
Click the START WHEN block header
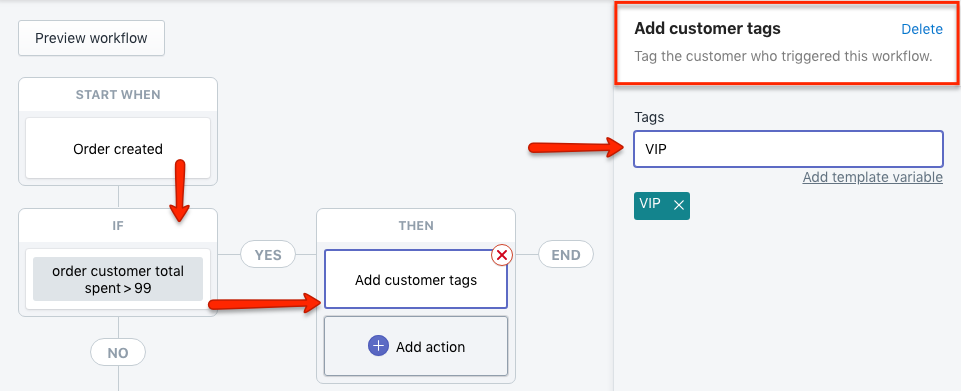[118, 95]
